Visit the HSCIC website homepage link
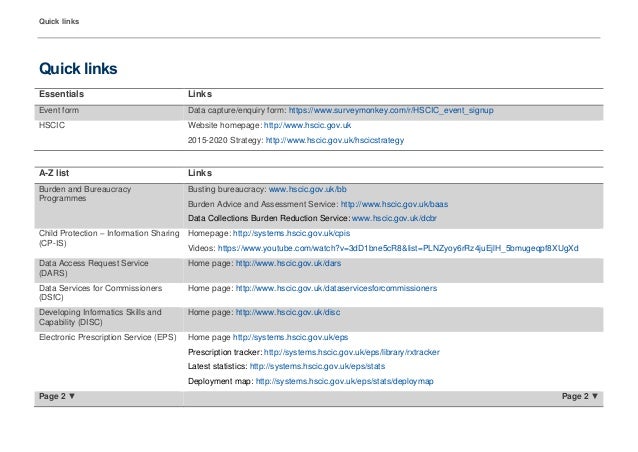Viewport: 638px width, 452px height. (x=307, y=125)
